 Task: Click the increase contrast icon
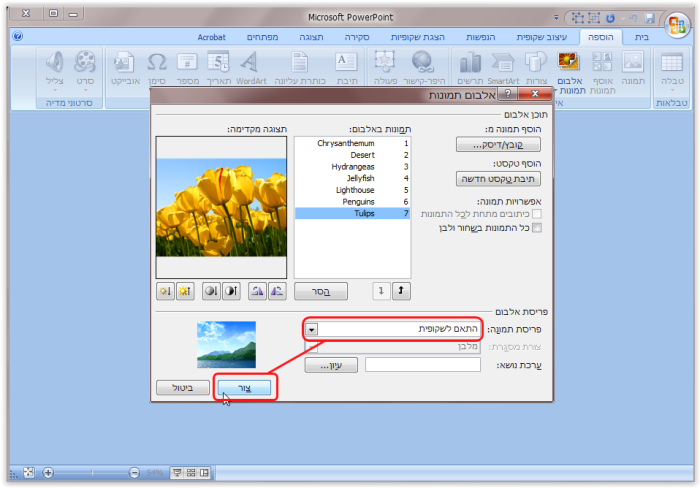point(231,291)
